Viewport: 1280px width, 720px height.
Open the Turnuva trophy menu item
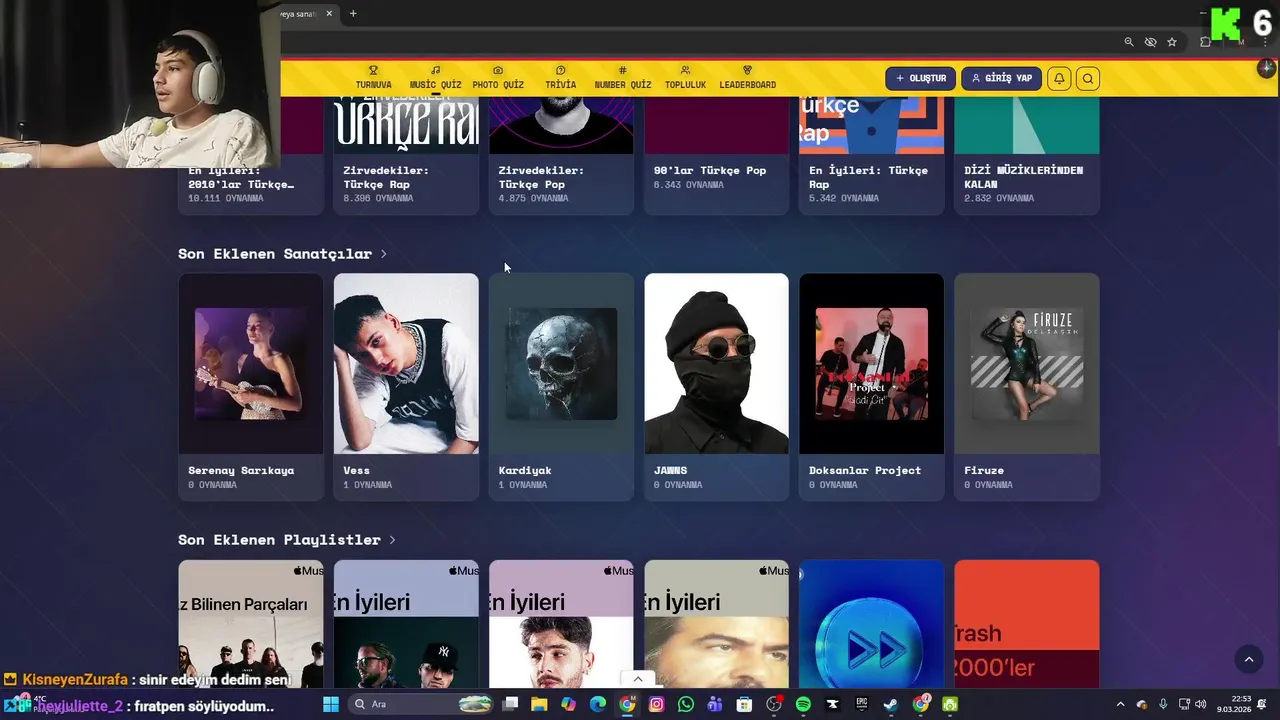point(373,78)
